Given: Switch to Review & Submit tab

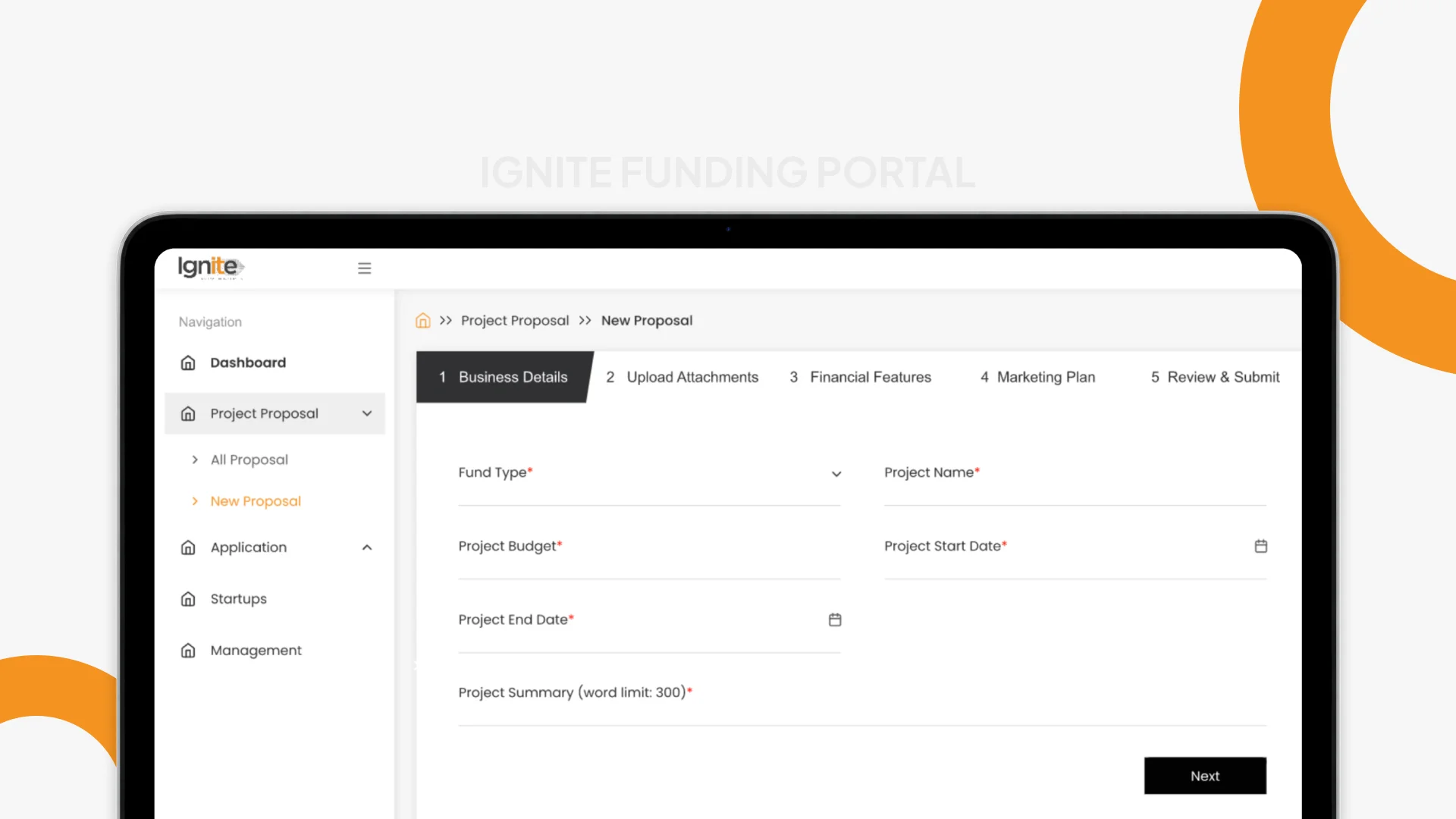Looking at the screenshot, I should click(1215, 377).
